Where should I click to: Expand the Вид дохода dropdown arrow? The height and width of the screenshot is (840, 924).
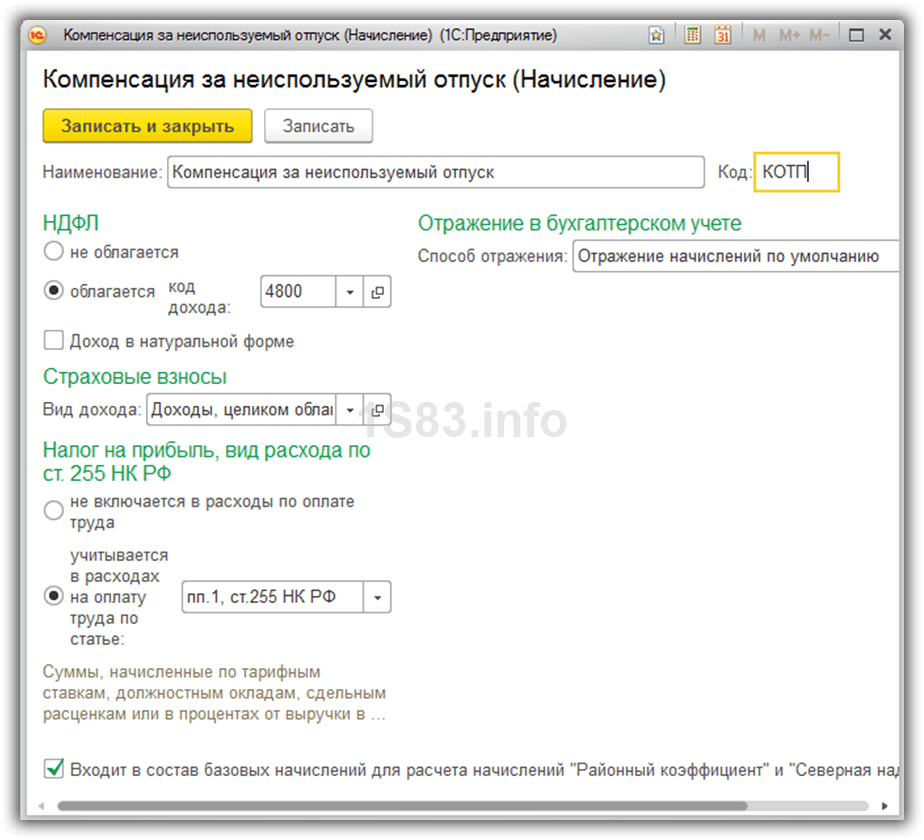click(350, 410)
